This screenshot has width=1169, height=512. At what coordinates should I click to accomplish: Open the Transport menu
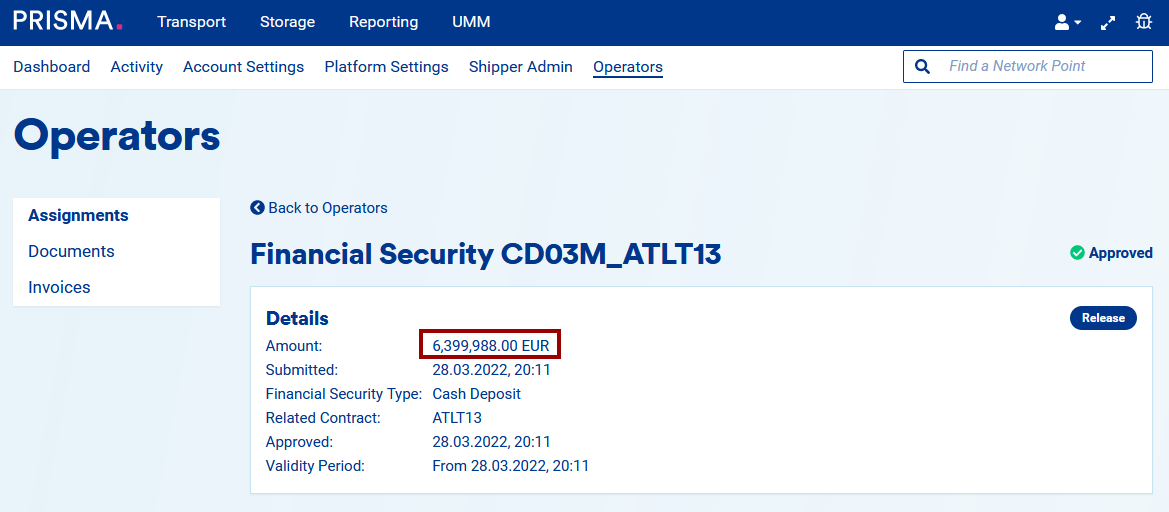(x=191, y=22)
